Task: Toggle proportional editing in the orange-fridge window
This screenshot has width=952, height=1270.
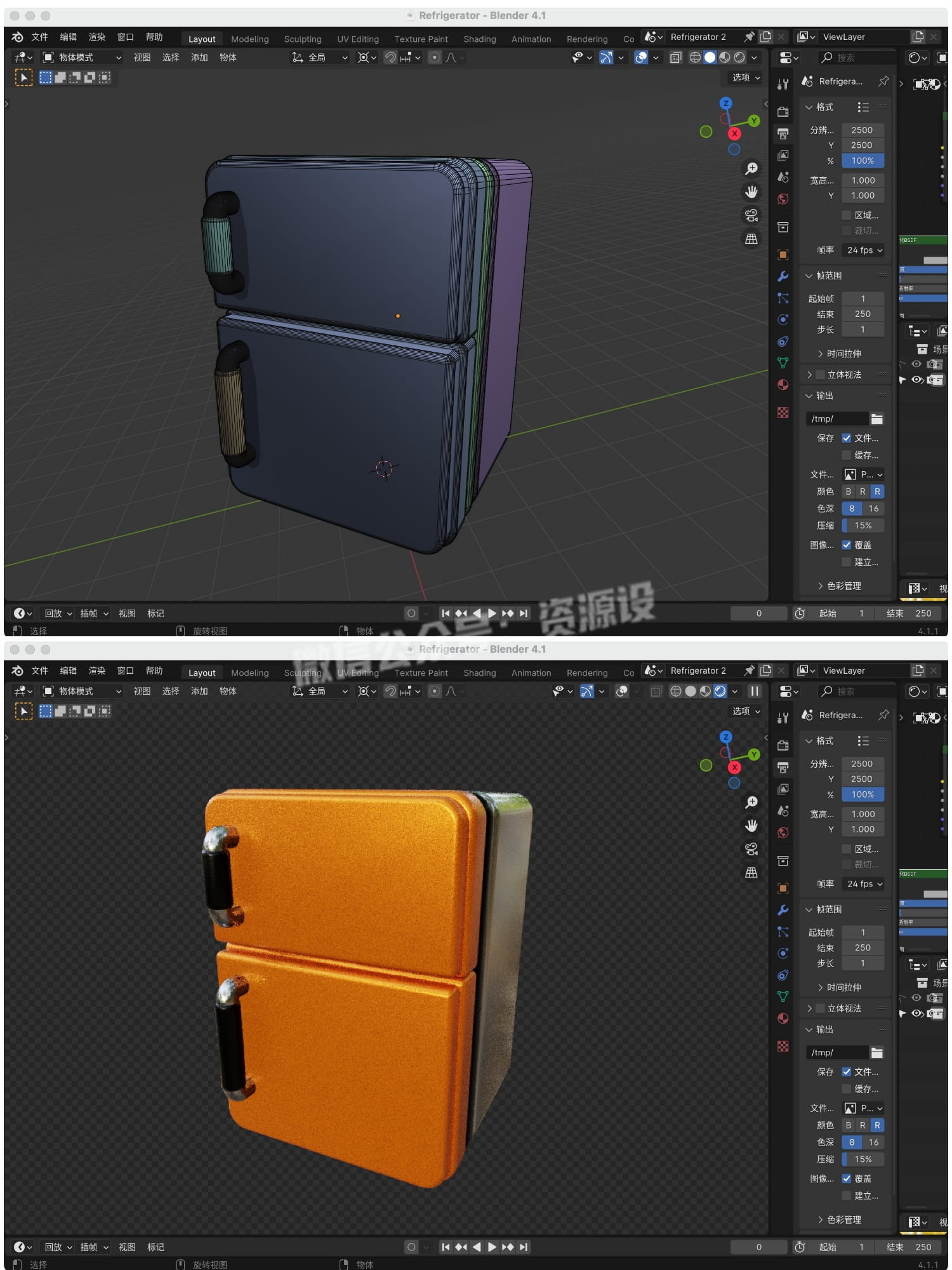Action: coord(435,691)
